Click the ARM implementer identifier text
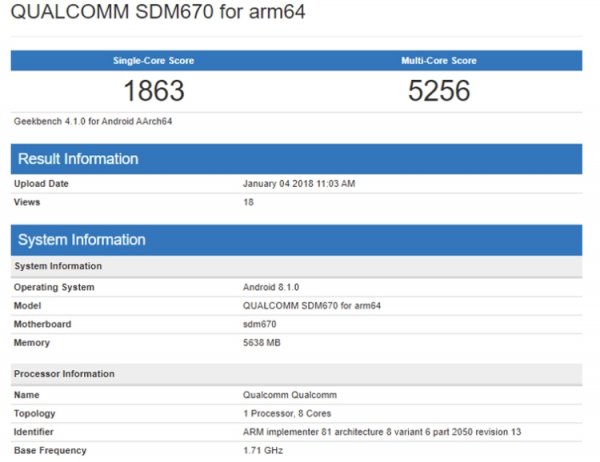 (x=382, y=432)
